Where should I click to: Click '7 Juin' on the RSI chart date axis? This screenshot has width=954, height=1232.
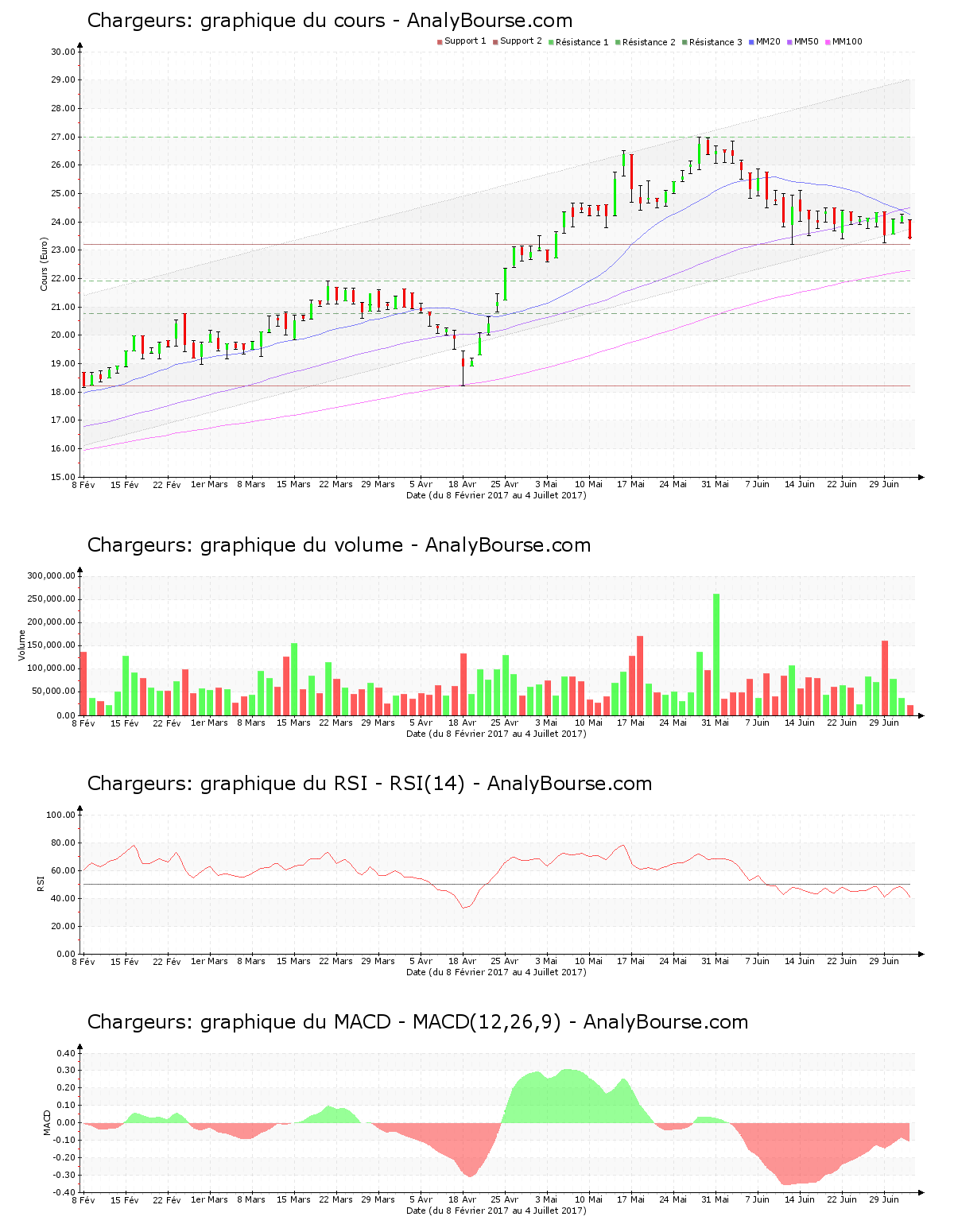pyautogui.click(x=758, y=961)
